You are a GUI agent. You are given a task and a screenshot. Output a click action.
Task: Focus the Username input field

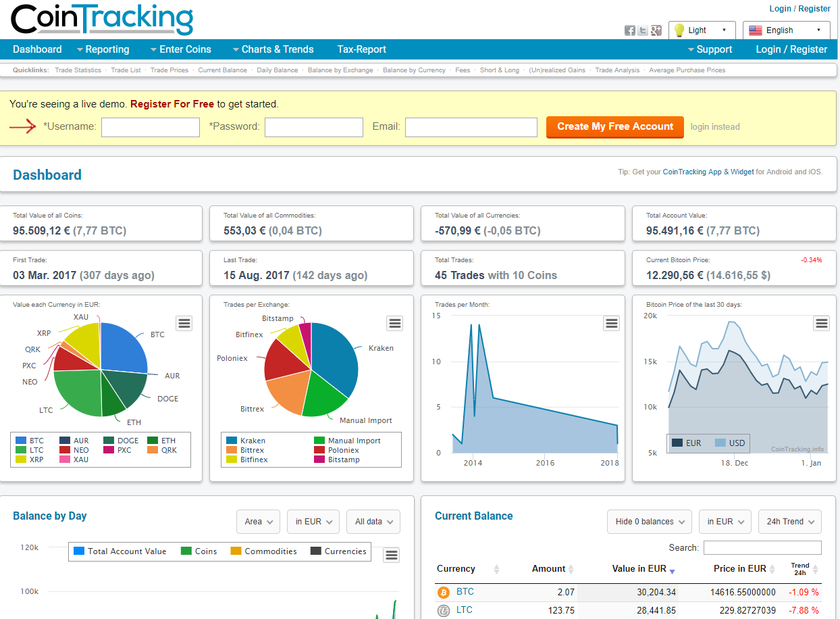click(151, 128)
